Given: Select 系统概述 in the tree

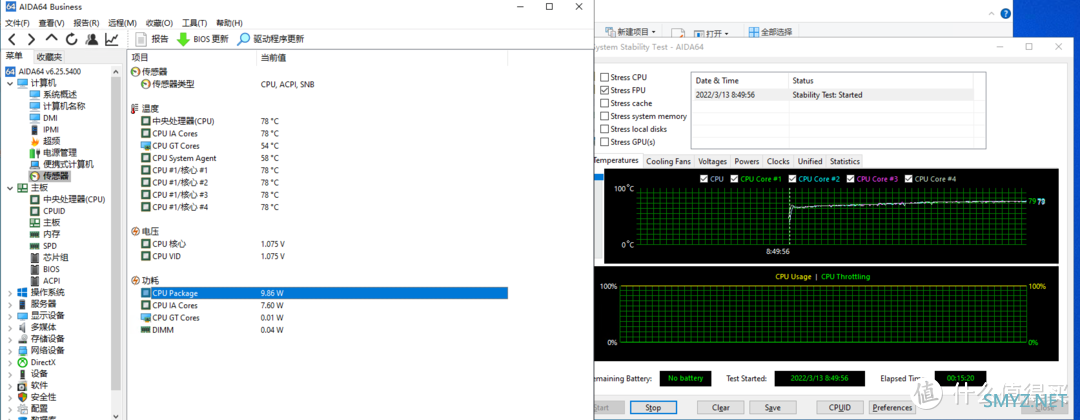Looking at the screenshot, I should (53, 94).
